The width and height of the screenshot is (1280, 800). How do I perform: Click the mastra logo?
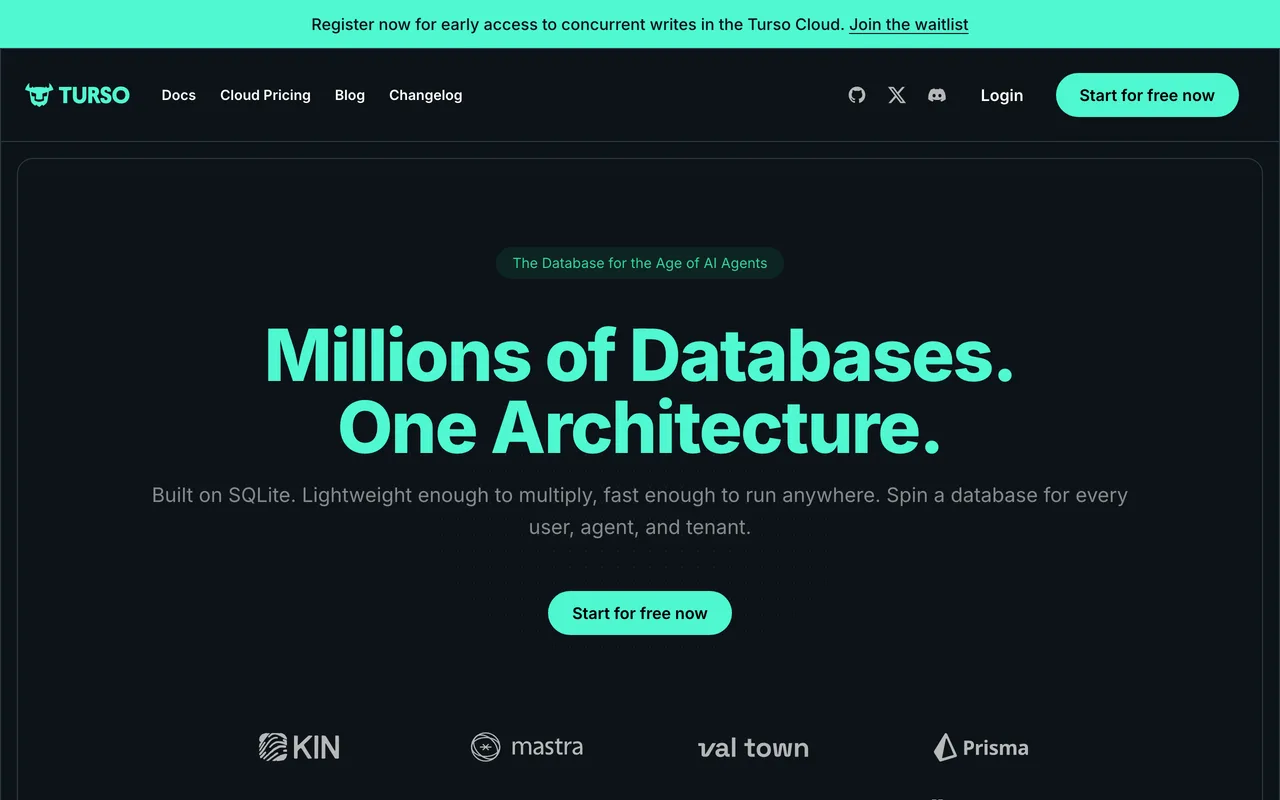527,747
